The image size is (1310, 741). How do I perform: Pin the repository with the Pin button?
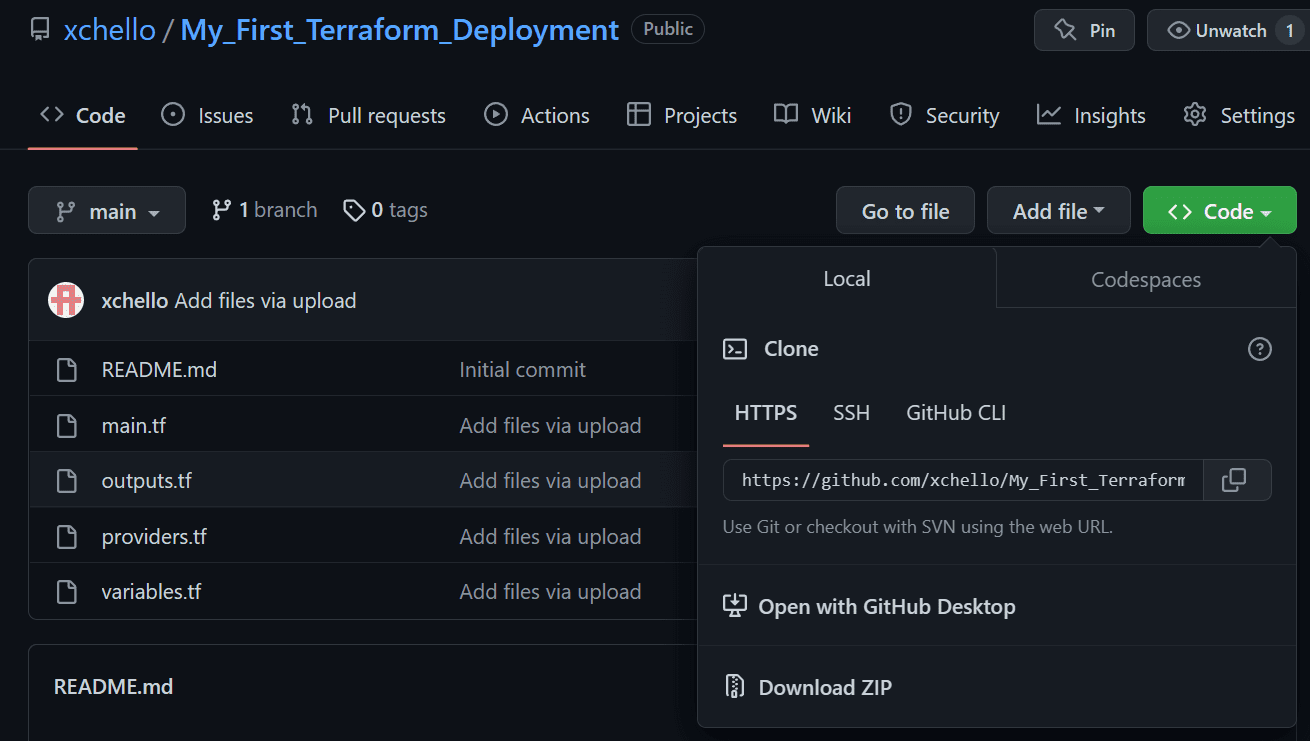coord(1085,30)
